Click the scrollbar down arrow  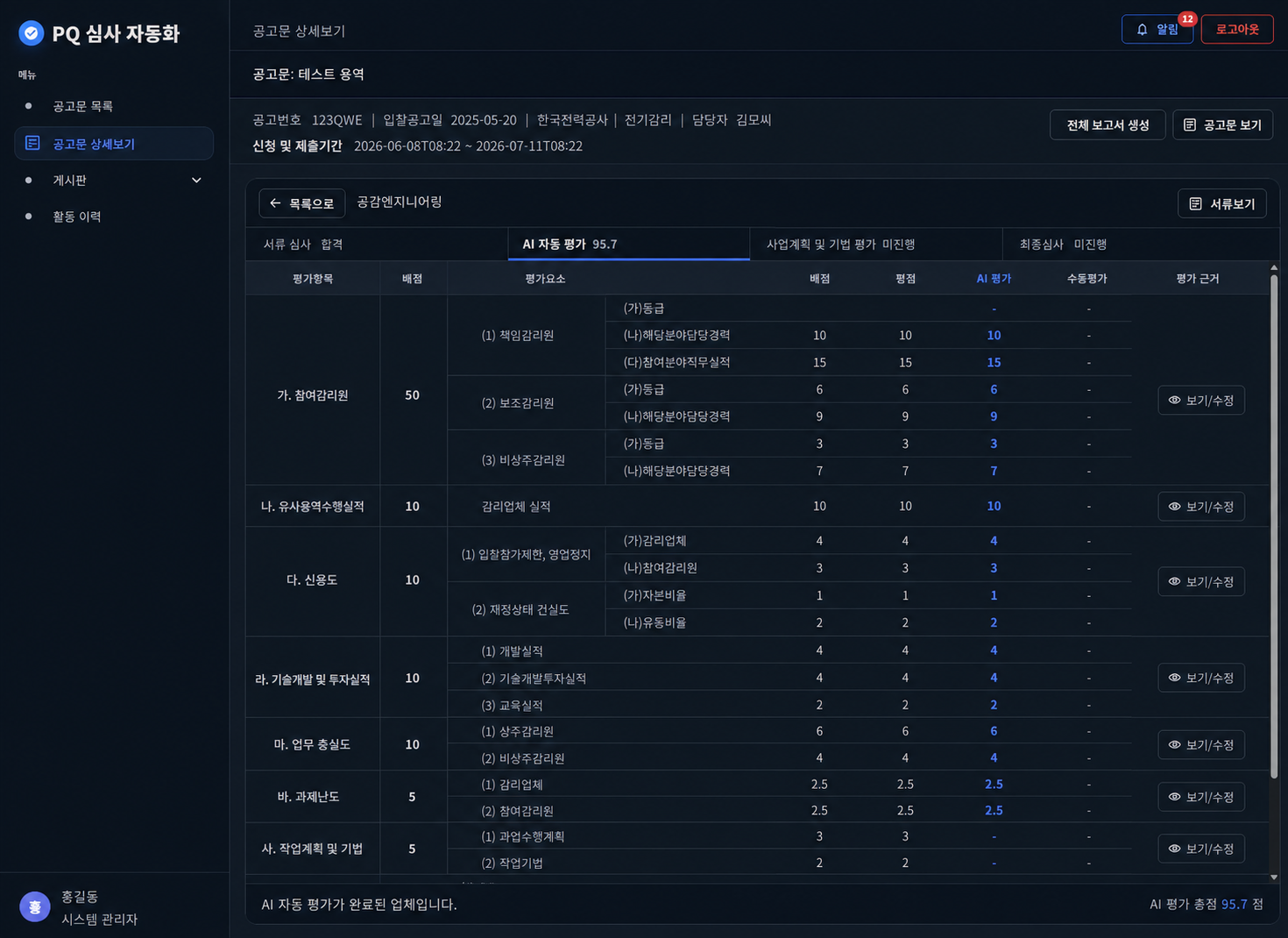point(1274,877)
